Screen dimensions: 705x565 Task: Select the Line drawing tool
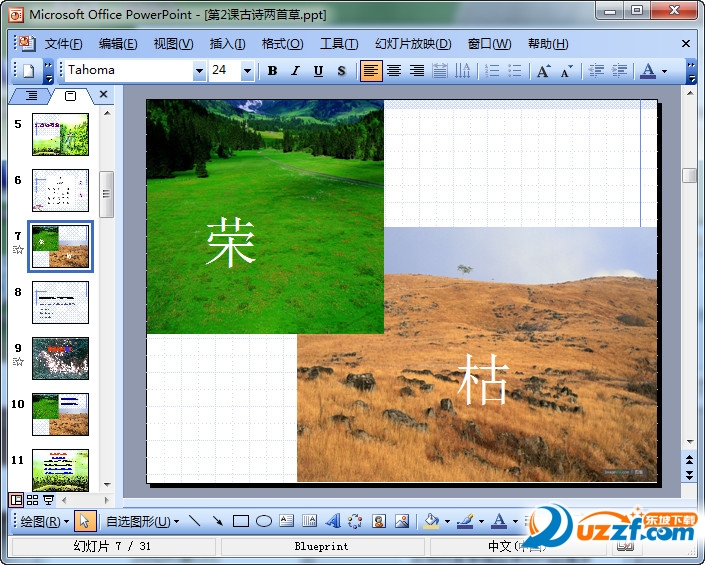coord(195,521)
